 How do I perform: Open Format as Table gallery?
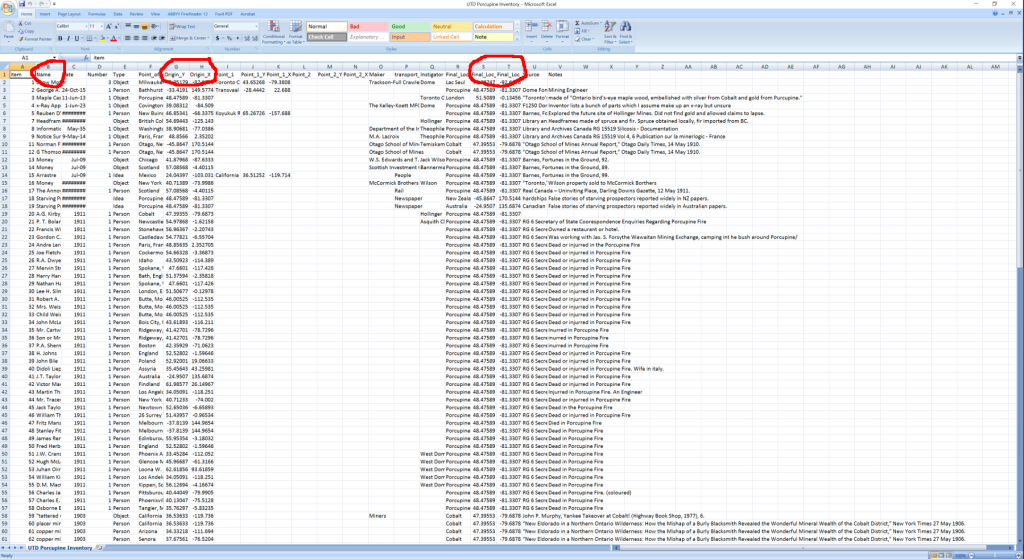point(296,33)
